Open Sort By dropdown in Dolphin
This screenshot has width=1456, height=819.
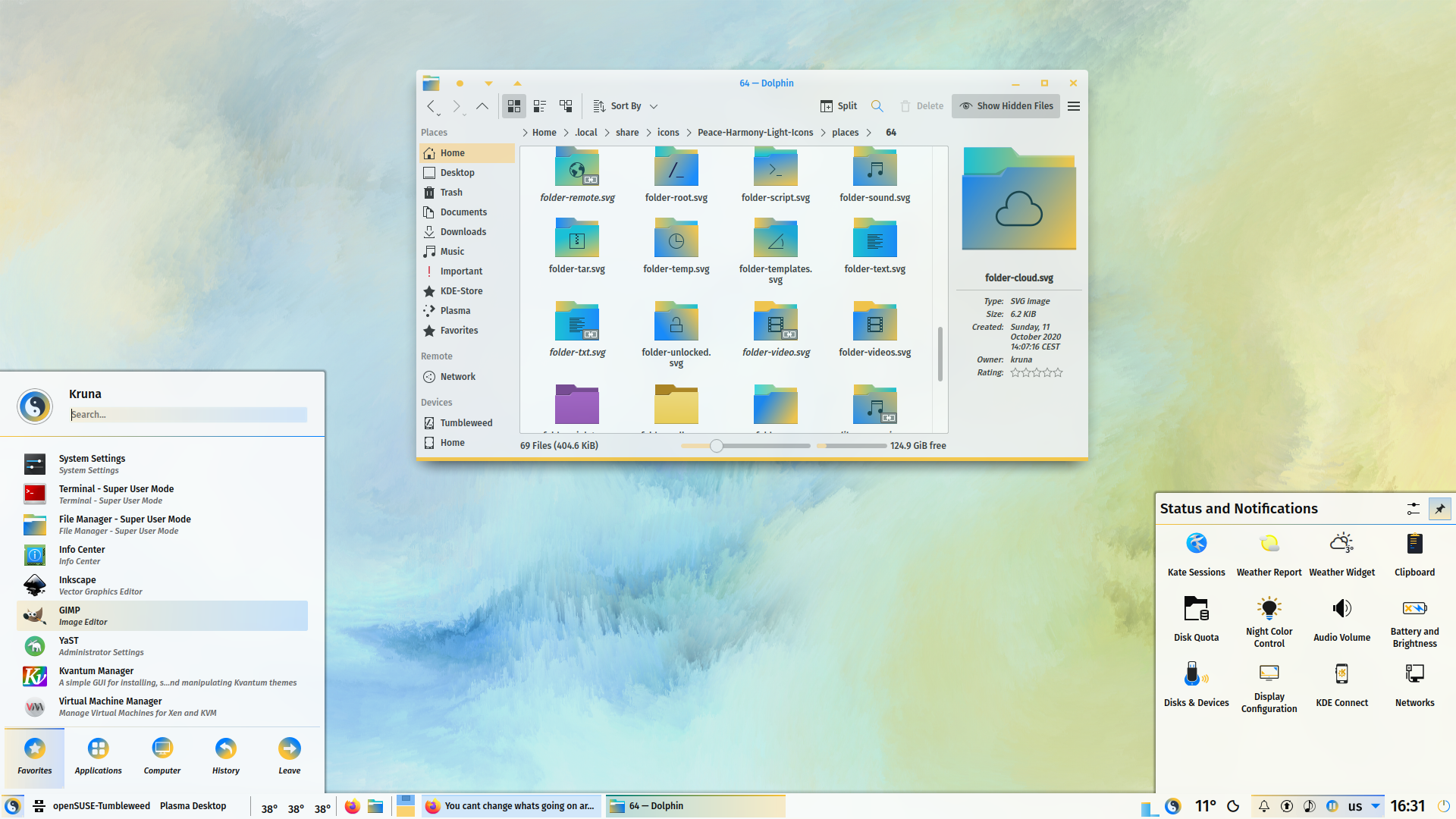pos(626,106)
